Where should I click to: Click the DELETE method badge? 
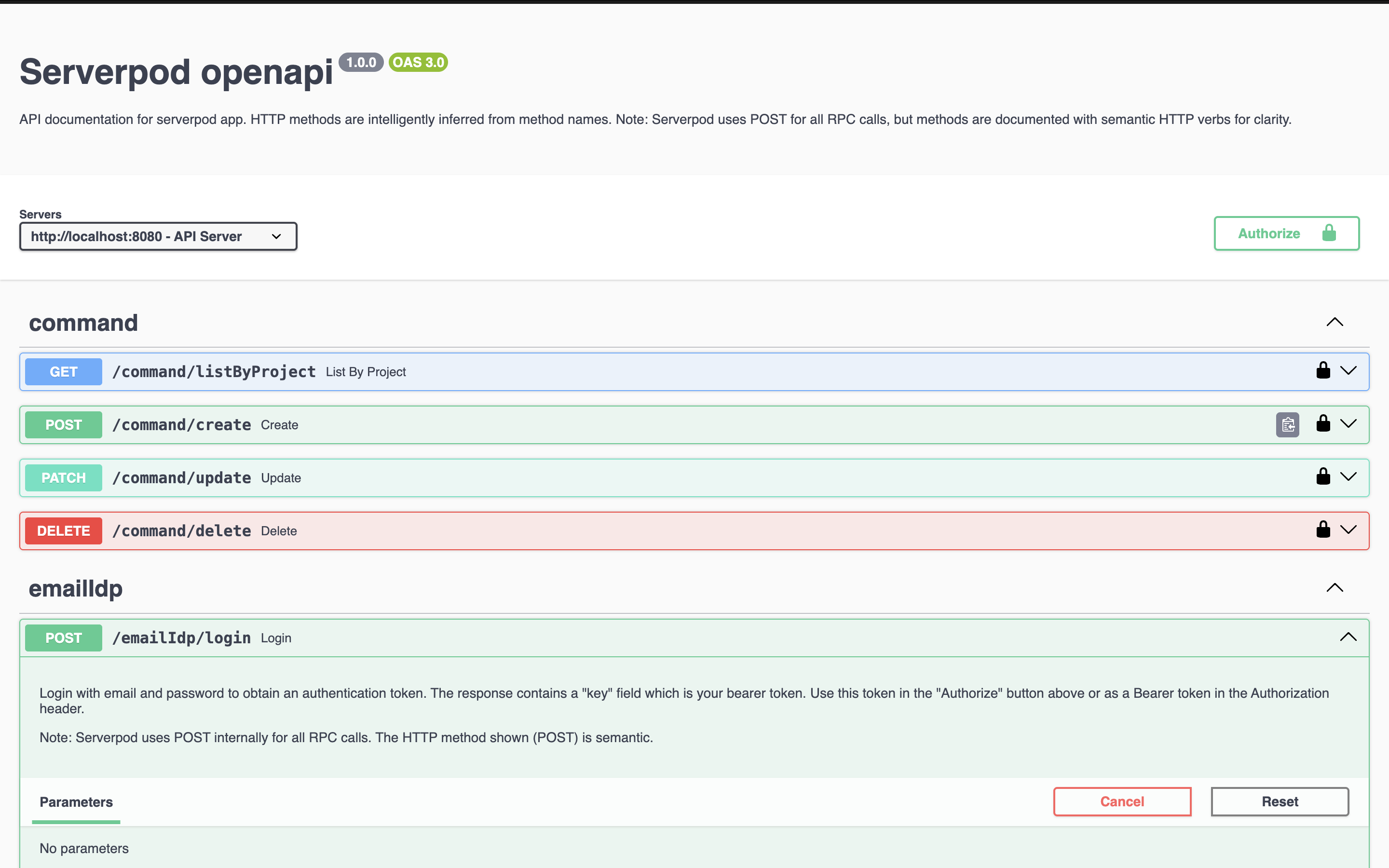tap(64, 531)
